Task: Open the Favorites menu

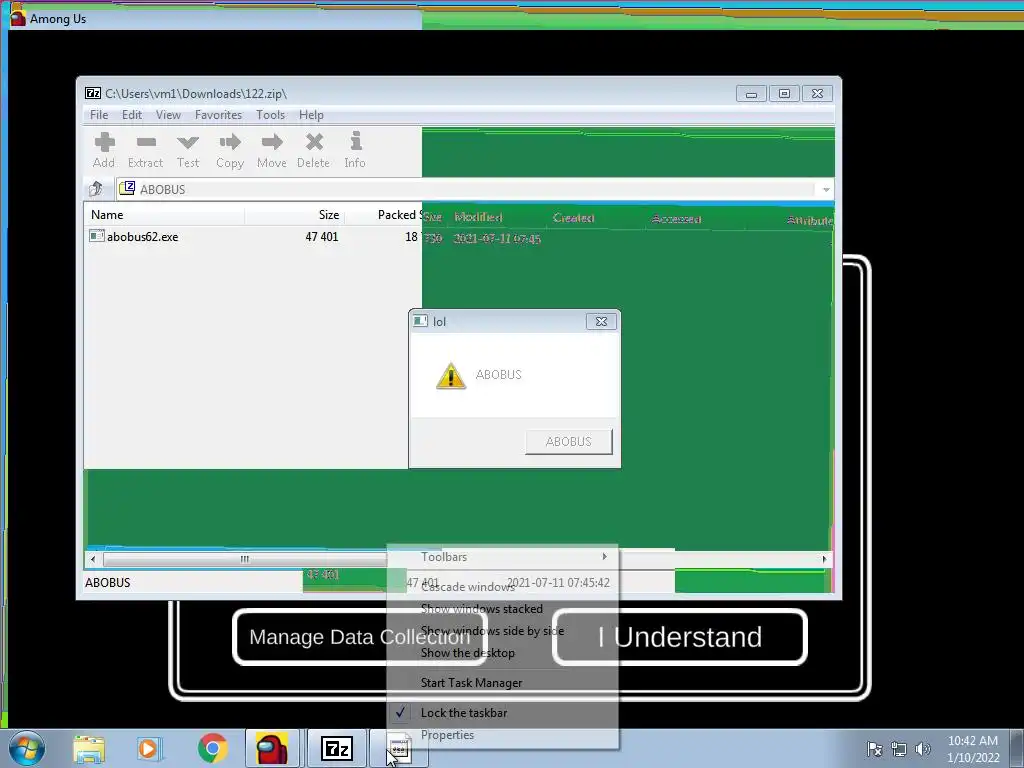Action: 219,115
